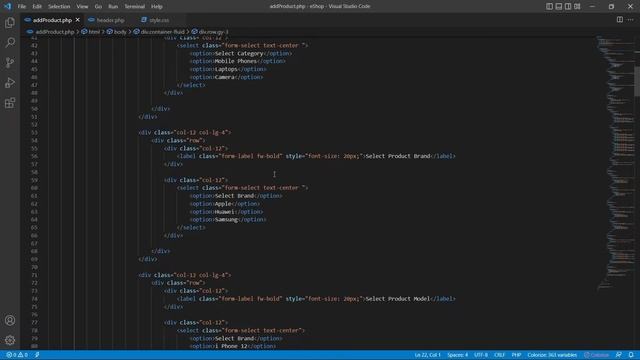The width and height of the screenshot is (640, 360).
Task: Click the 'Camera' option text
Action: (224, 77)
